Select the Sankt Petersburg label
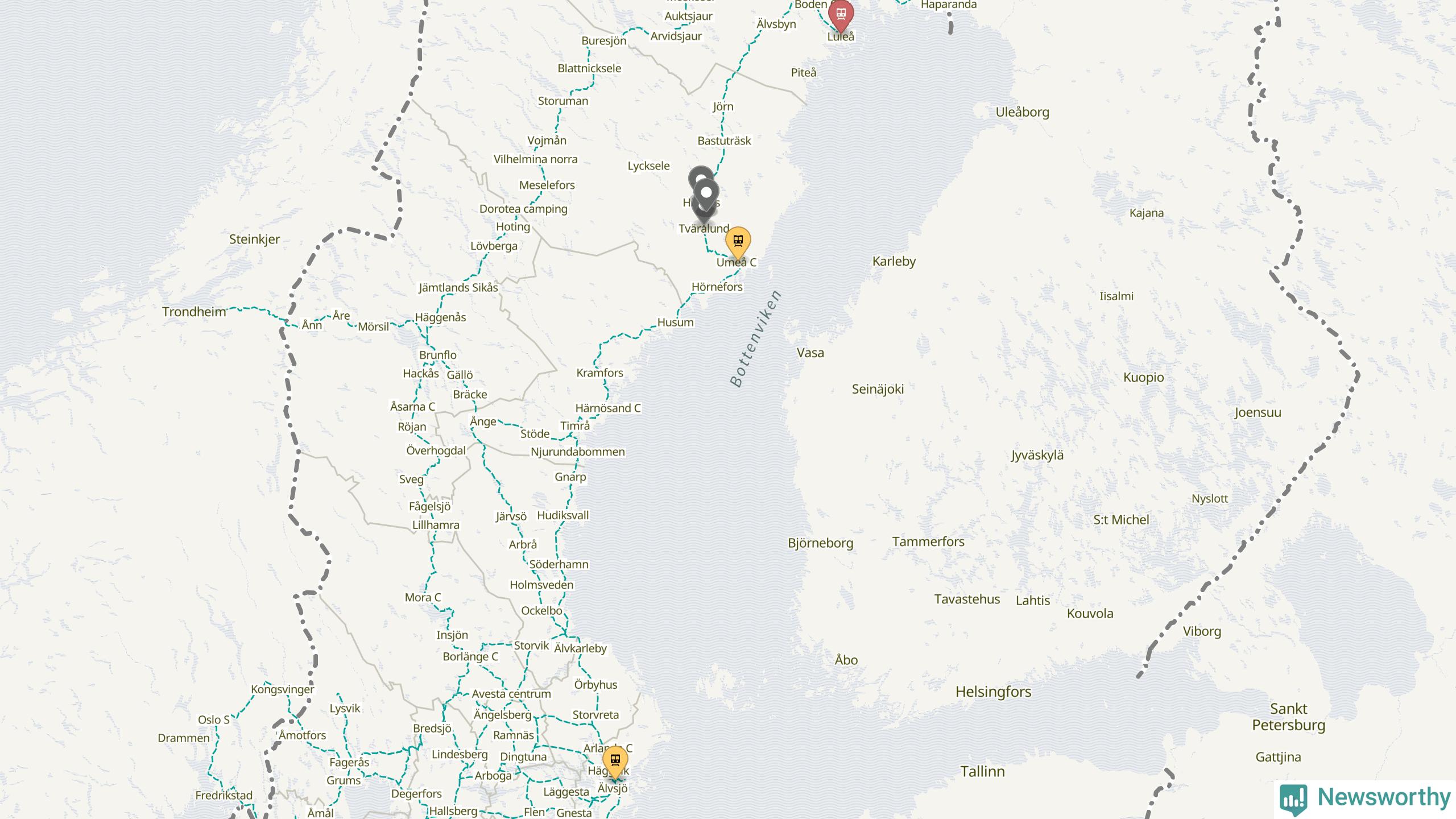 (1288, 717)
